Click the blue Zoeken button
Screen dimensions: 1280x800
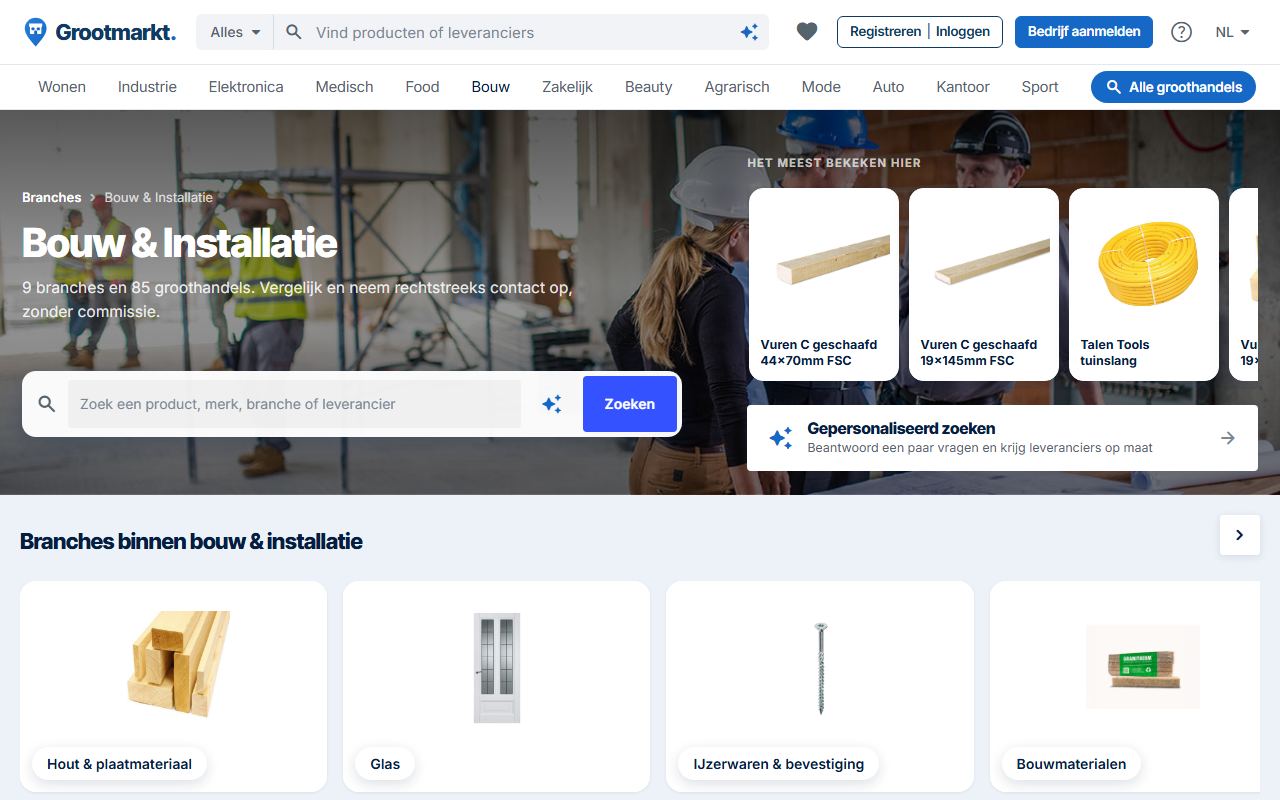630,404
